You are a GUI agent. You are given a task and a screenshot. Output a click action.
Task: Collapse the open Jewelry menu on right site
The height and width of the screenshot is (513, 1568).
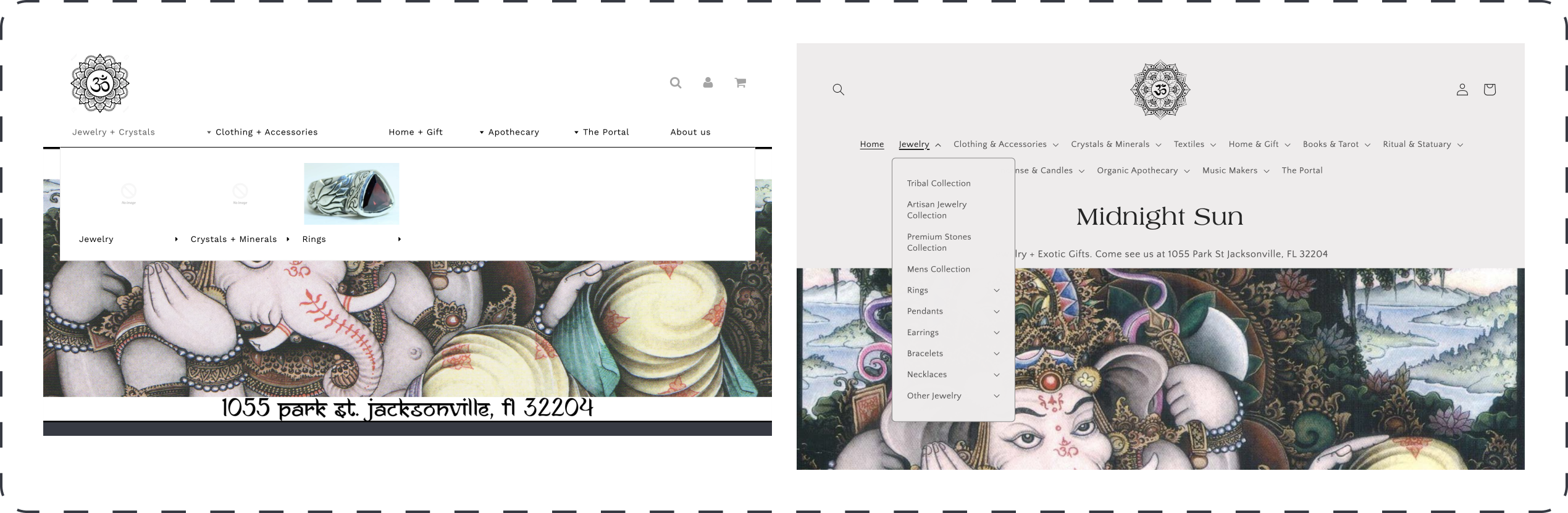920,144
